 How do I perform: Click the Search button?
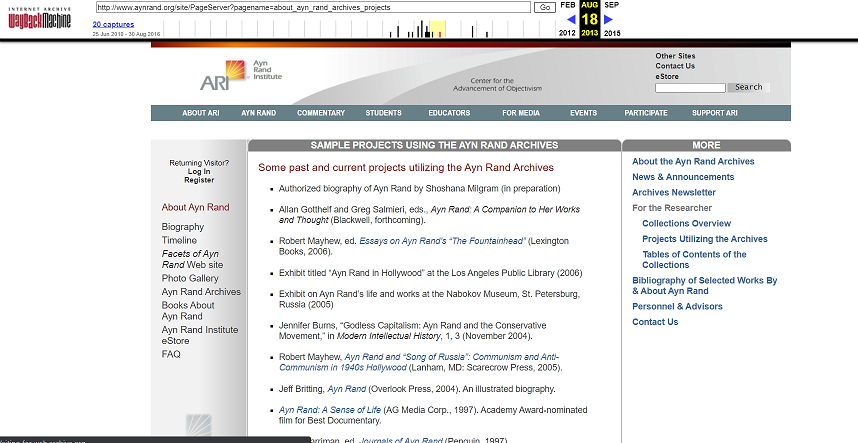(x=748, y=87)
